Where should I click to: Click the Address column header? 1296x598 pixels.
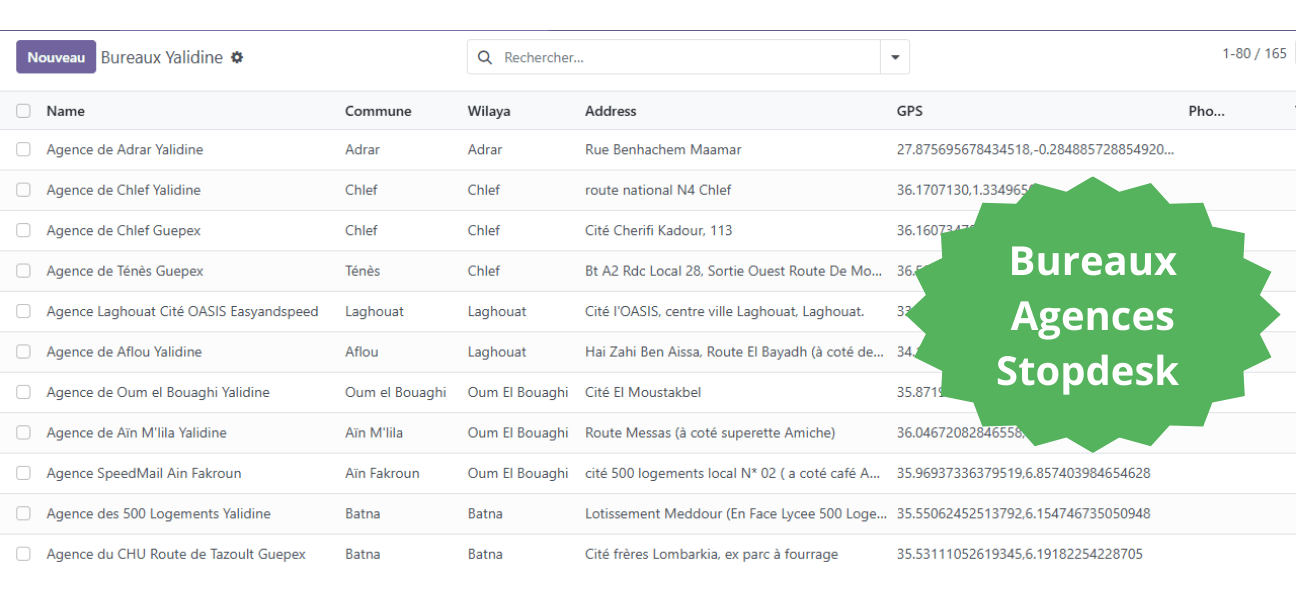pyautogui.click(x=610, y=111)
